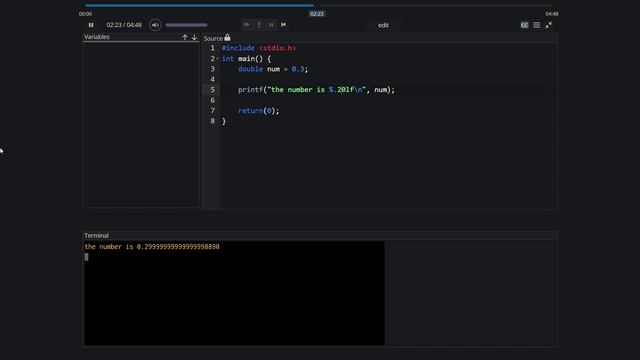Collapse the main function fold arrow on line 2
This screenshot has width=640, height=360.
pyautogui.click(x=217, y=59)
